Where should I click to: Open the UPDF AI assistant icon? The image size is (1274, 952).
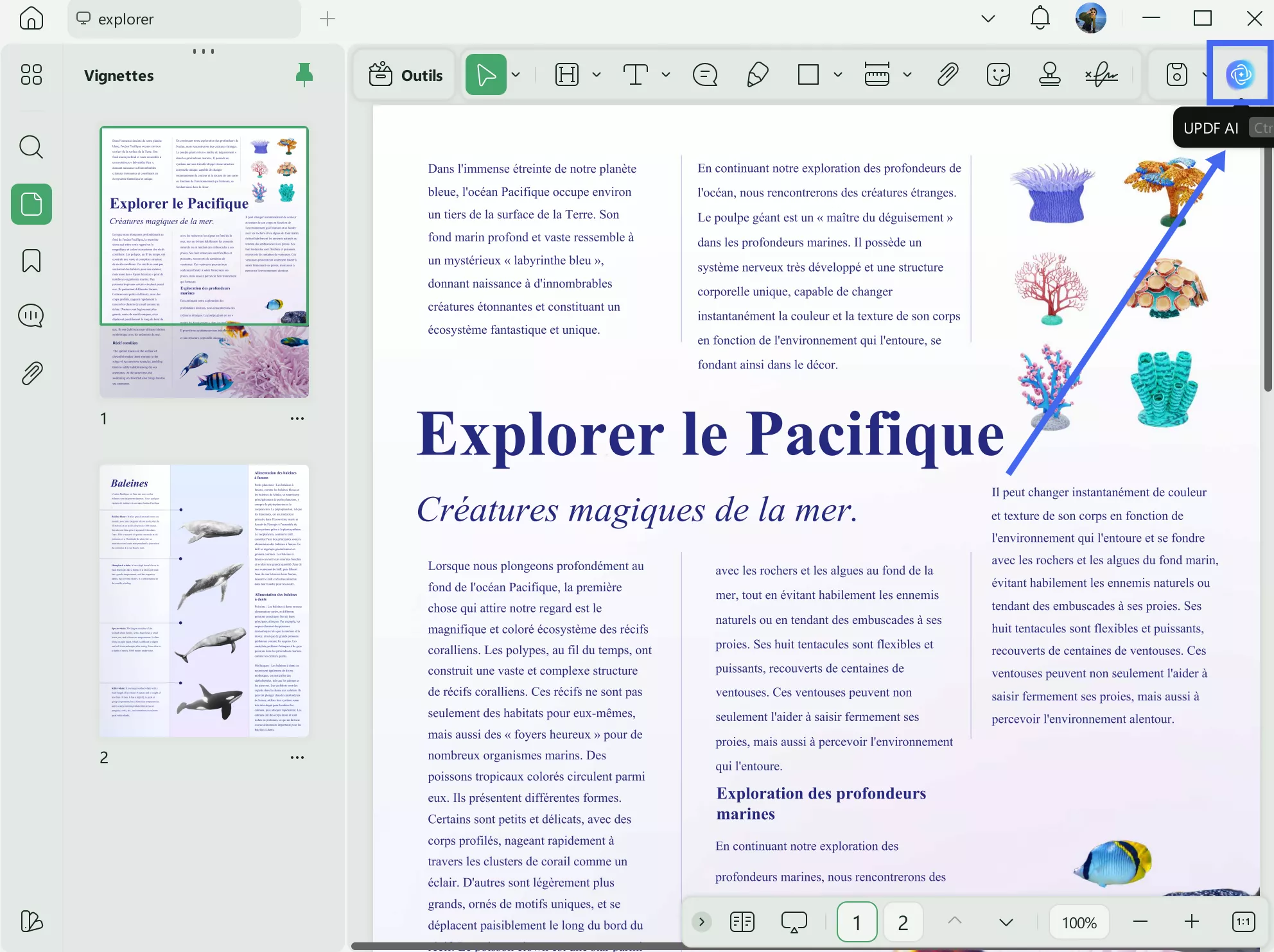point(1240,74)
